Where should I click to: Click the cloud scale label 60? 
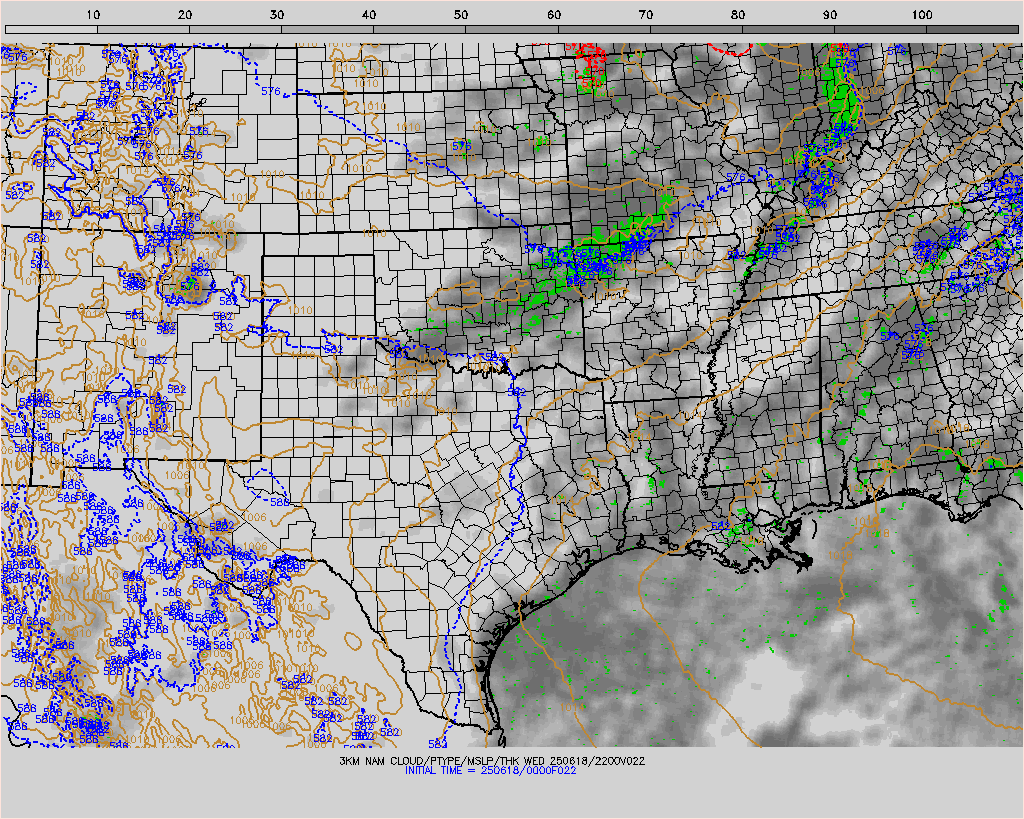pos(554,14)
